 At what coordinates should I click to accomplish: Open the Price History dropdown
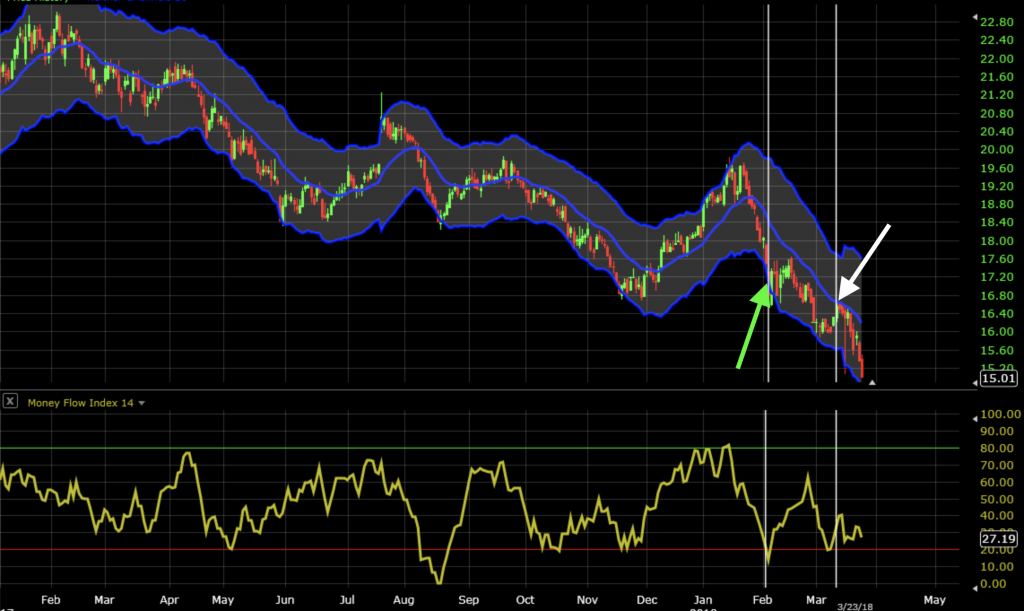click(76, 3)
